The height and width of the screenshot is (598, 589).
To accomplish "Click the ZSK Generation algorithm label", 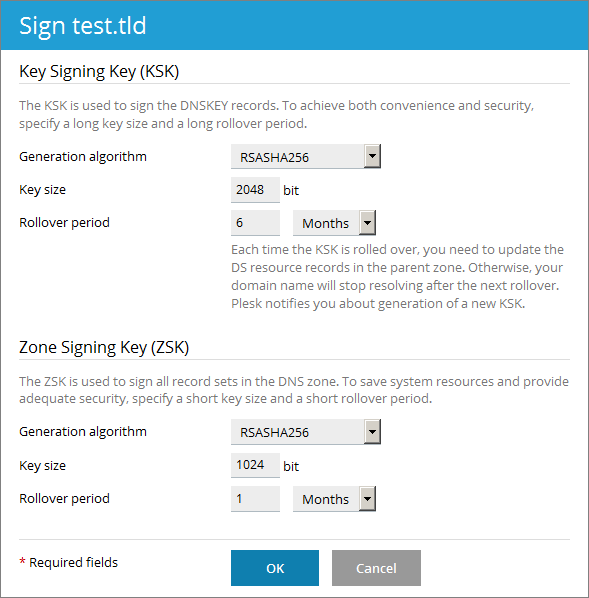I will 83,432.
